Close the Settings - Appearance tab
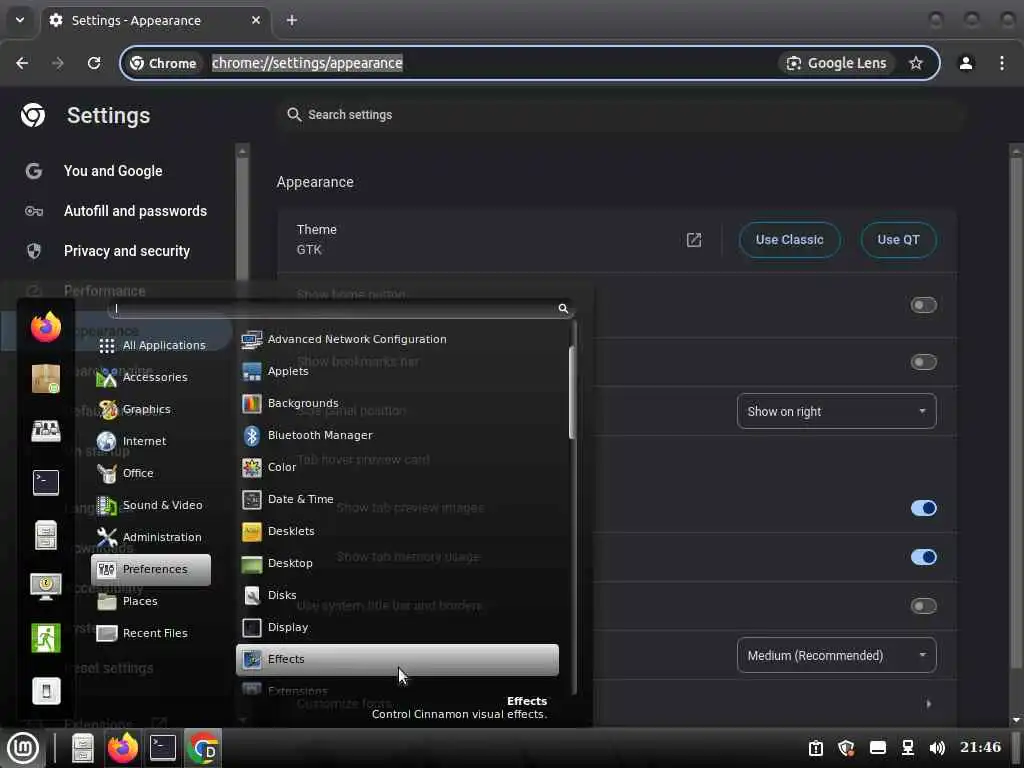This screenshot has width=1024, height=768. click(256, 20)
